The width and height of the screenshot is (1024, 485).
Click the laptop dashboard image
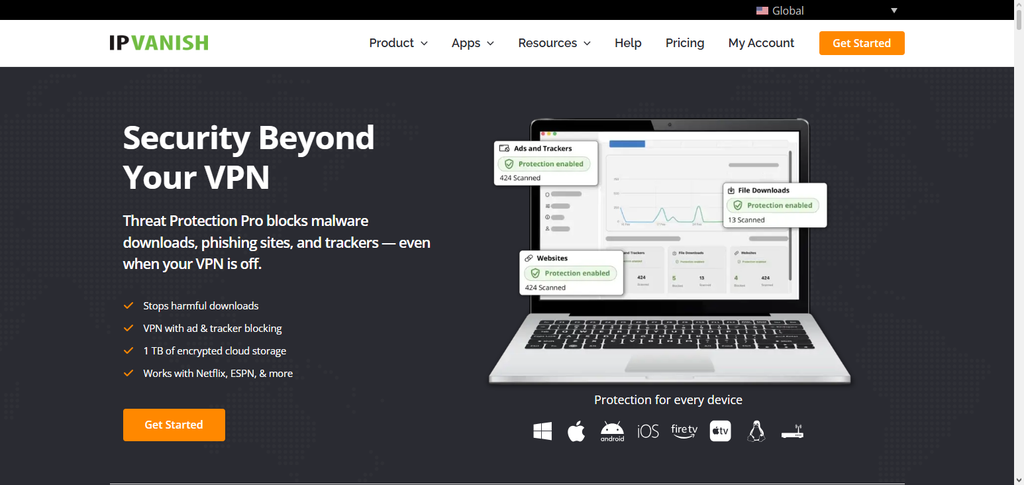tap(669, 251)
